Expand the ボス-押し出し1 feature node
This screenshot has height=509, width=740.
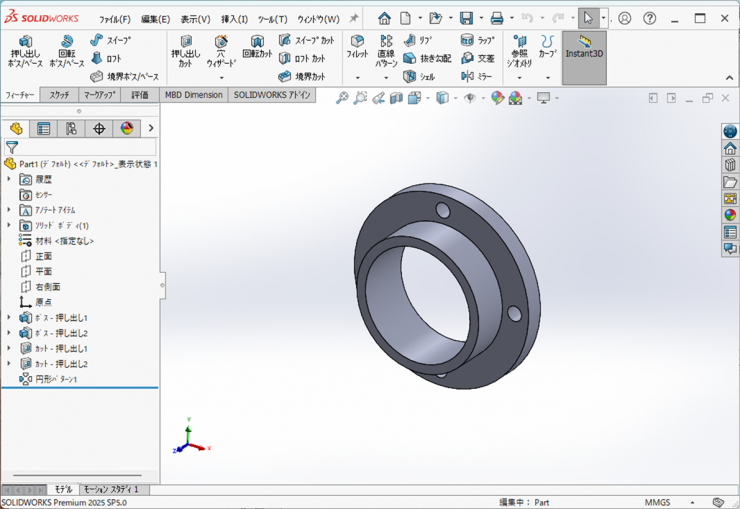click(x=9, y=318)
